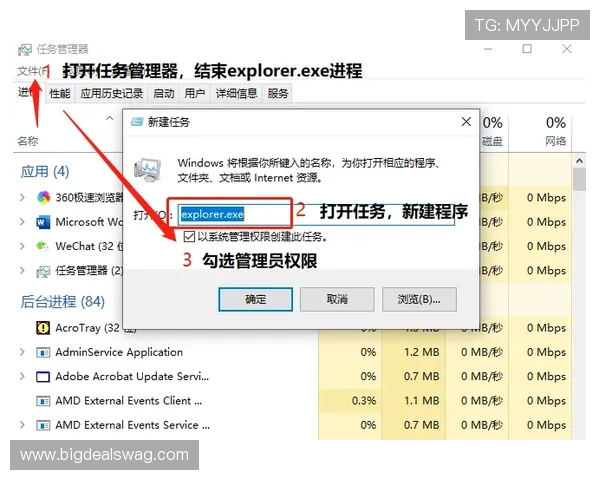Click the AMD External Events Client icon
Viewport: 600px width, 480px height.
coord(43,401)
